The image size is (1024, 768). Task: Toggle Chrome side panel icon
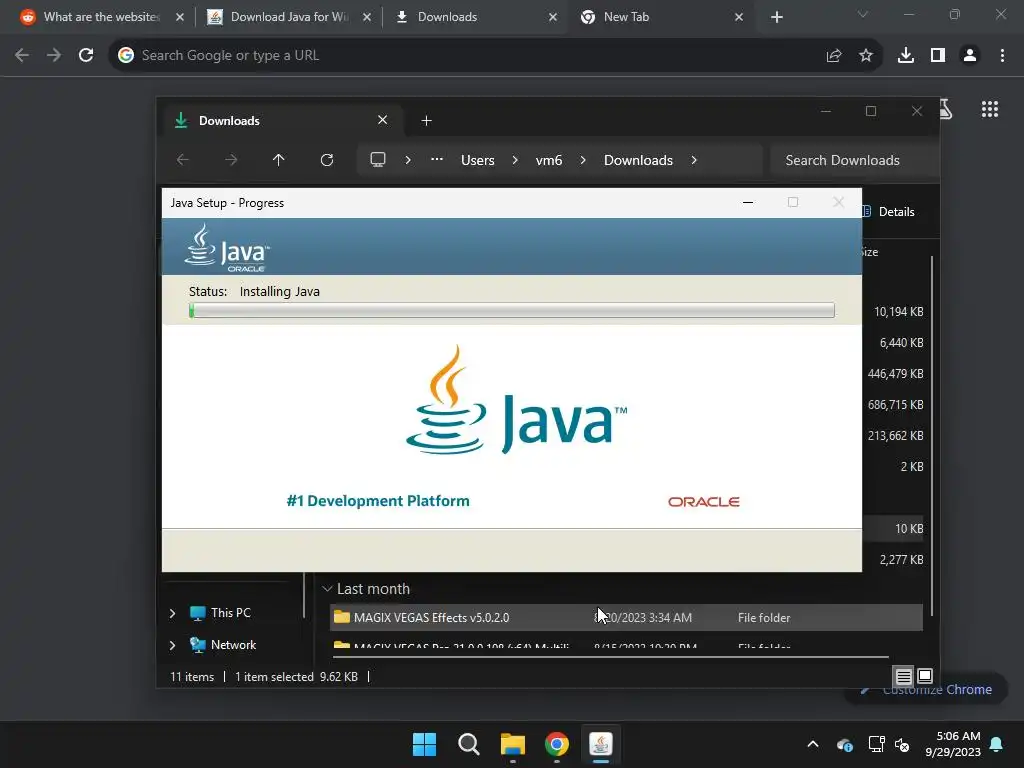(938, 56)
